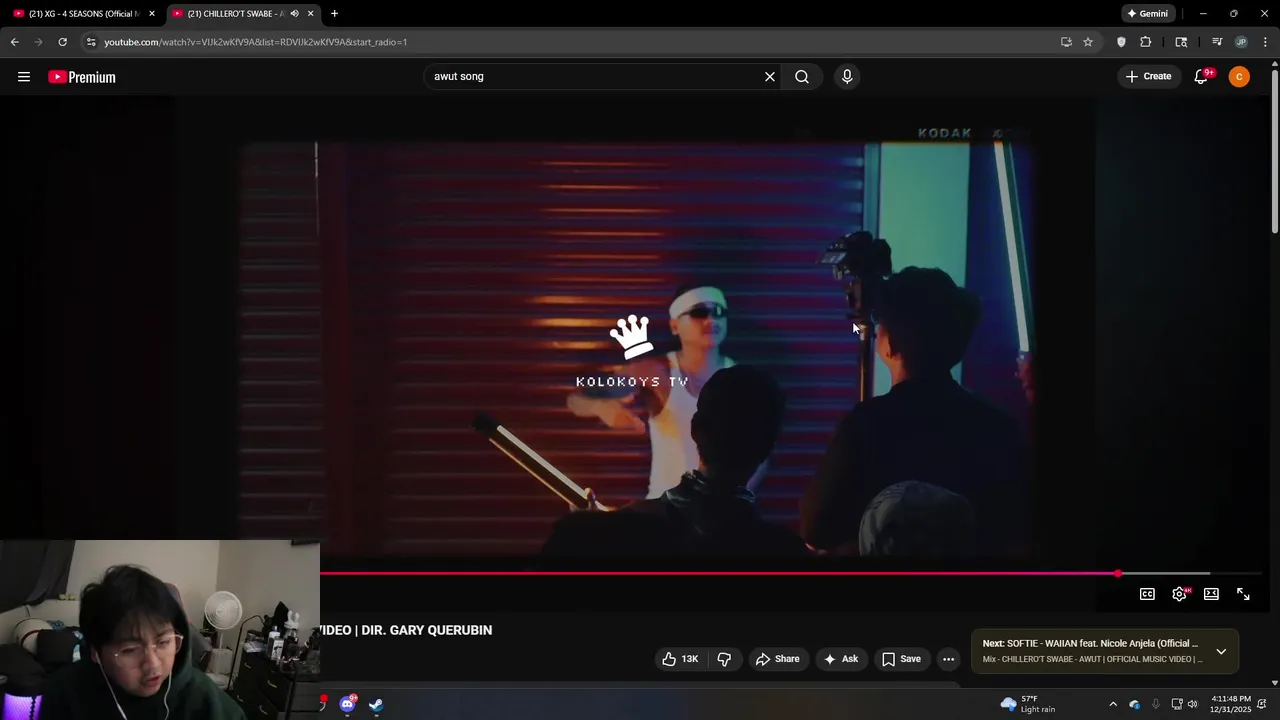Open the Ask AI button
This screenshot has height=720, width=1280.
pos(840,659)
